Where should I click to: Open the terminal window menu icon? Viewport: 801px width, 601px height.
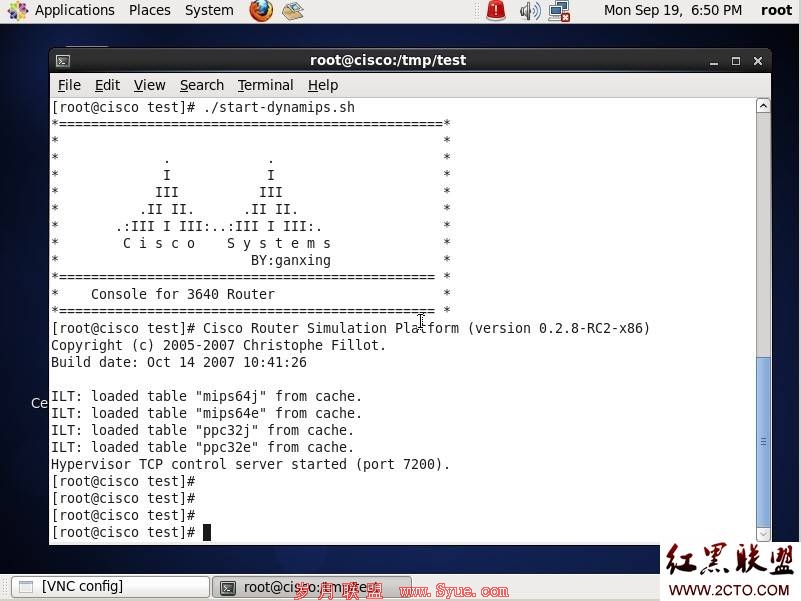63,61
